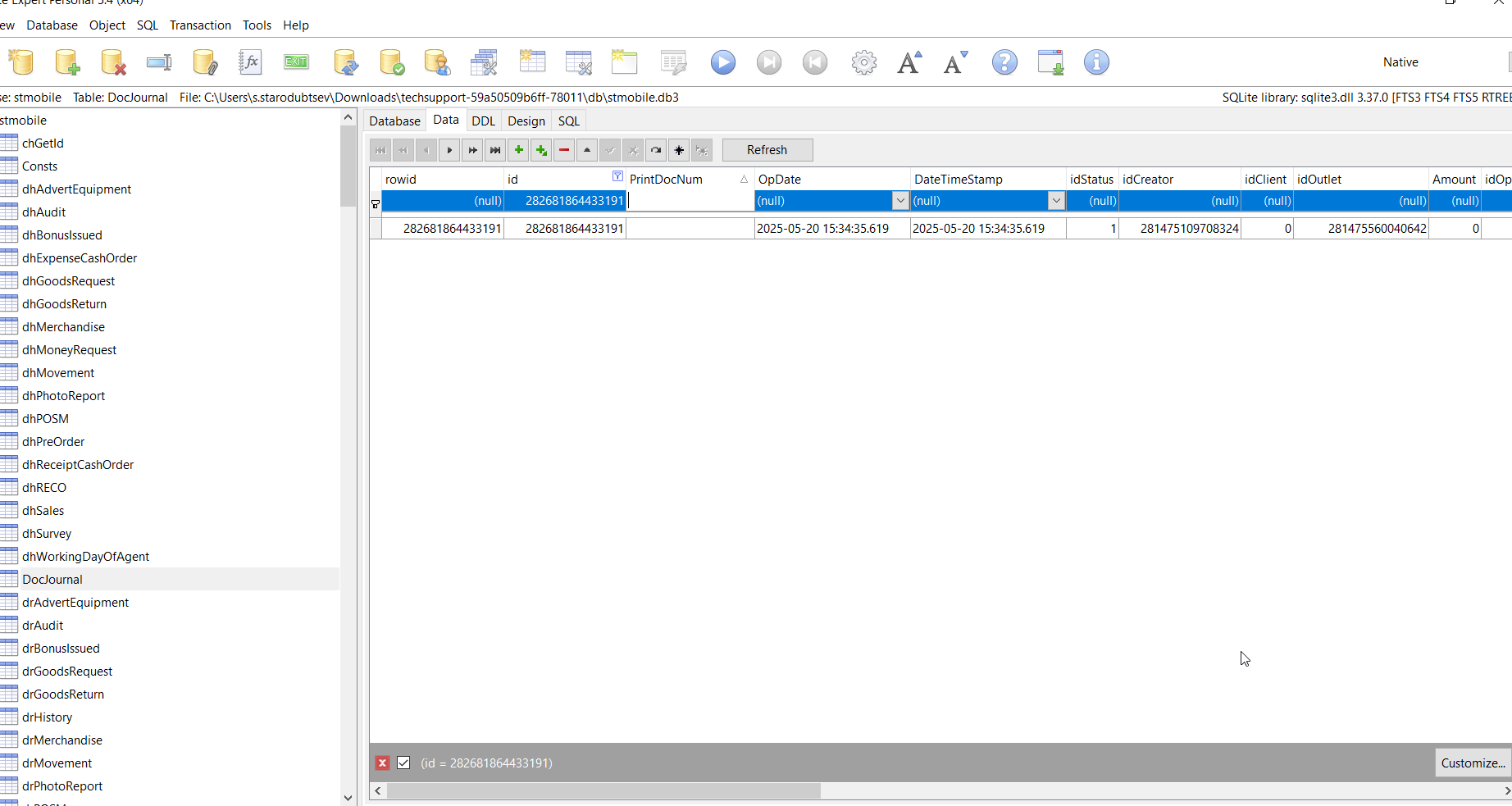Click the blue Execute SQL play icon
The height and width of the screenshot is (806, 1512).
coord(723,62)
